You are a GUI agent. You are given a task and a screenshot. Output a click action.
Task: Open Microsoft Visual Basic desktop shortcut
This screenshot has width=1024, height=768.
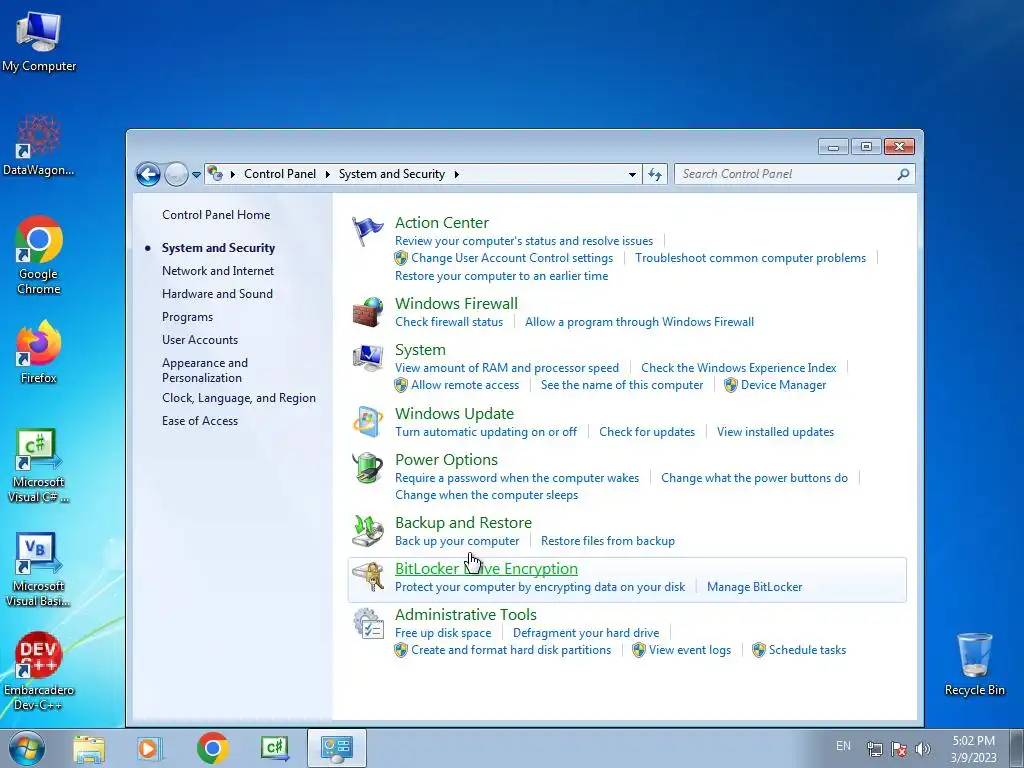tap(39, 570)
